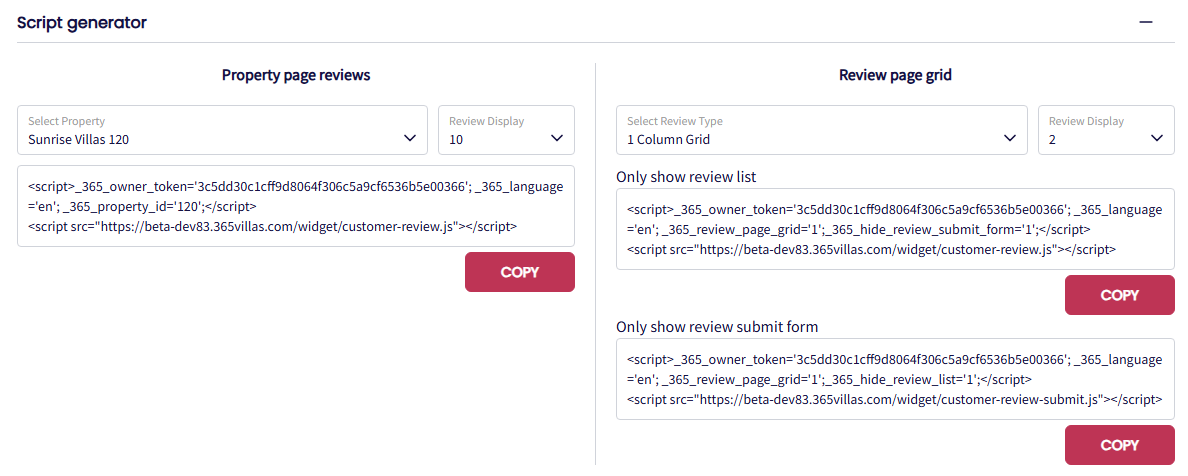Image resolution: width=1188 pixels, height=476 pixels.
Task: Click the '1 Column Grid' value
Action: (x=668, y=139)
